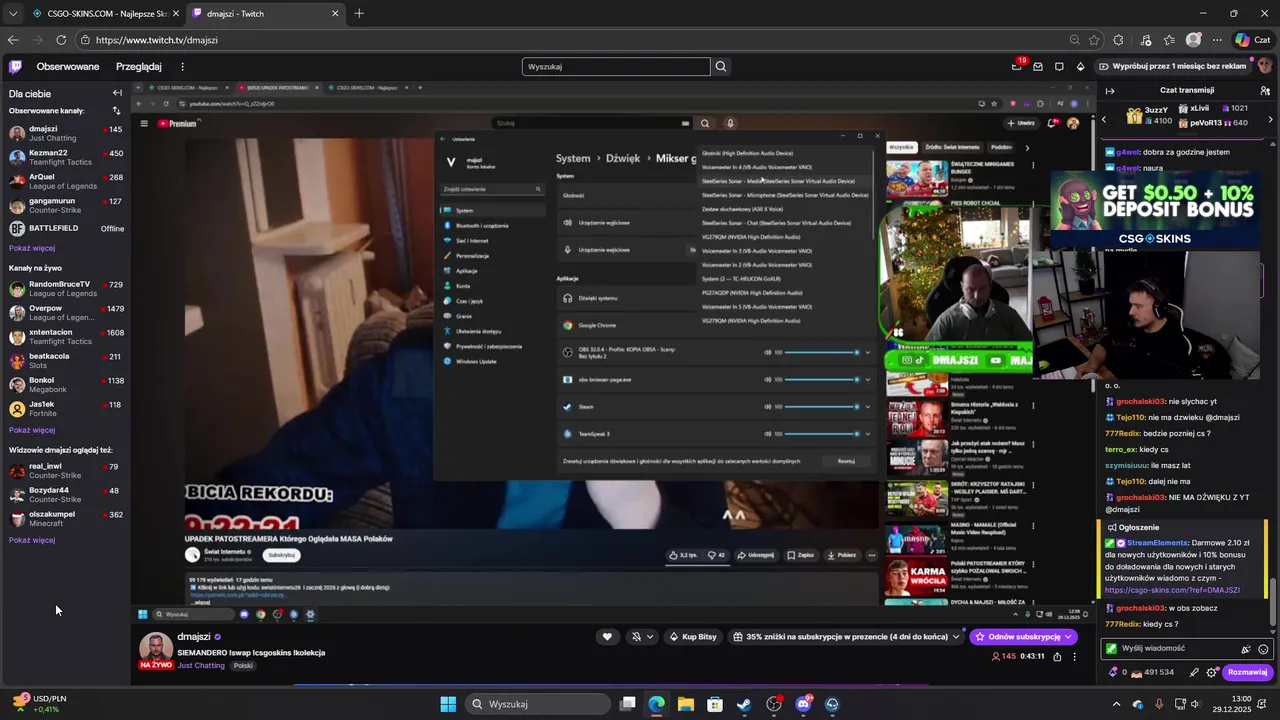1280x720 pixels.
Task: Open Edge Copilot Czat button
Action: [1252, 40]
